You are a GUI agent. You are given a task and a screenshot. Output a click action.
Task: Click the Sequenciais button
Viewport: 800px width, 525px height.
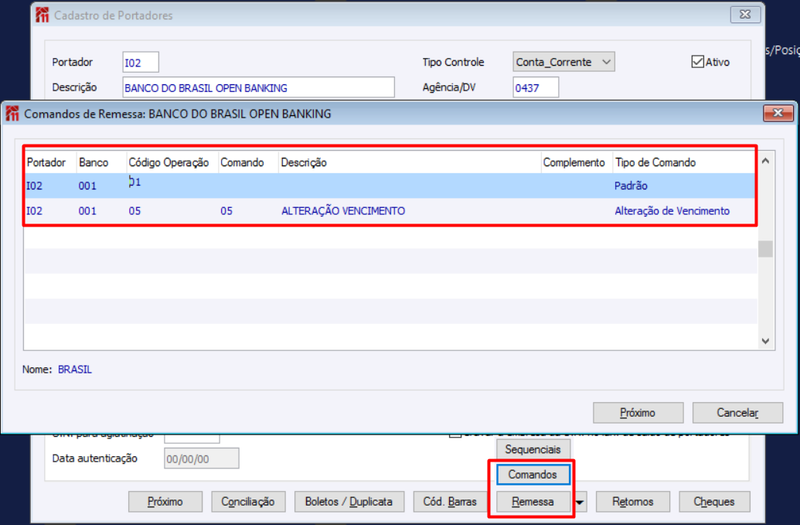tap(533, 449)
